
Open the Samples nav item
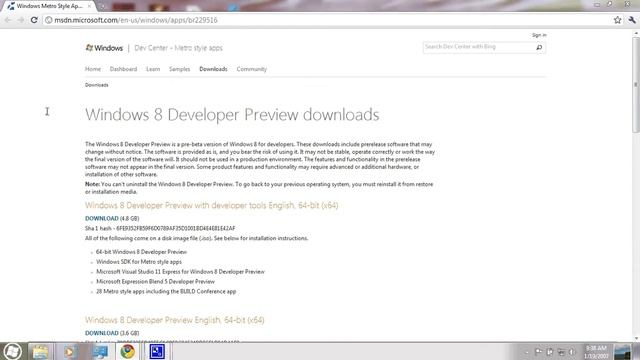point(180,69)
